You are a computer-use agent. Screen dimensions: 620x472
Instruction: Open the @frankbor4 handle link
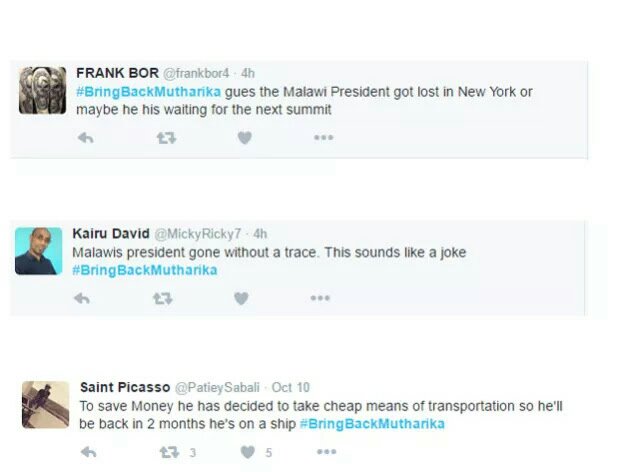coord(196,74)
